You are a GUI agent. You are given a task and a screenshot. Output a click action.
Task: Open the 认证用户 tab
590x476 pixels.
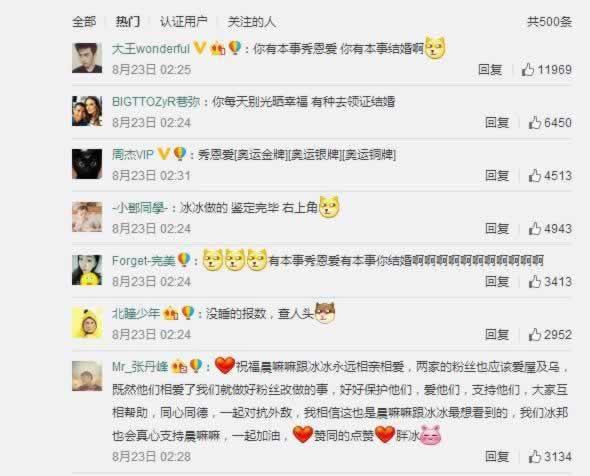(x=184, y=21)
